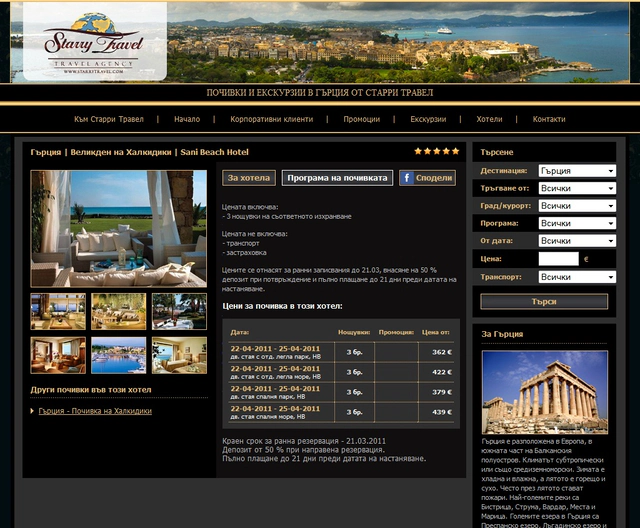Open Към Старри Травел menu item
This screenshot has height=528, width=640.
click(x=109, y=119)
